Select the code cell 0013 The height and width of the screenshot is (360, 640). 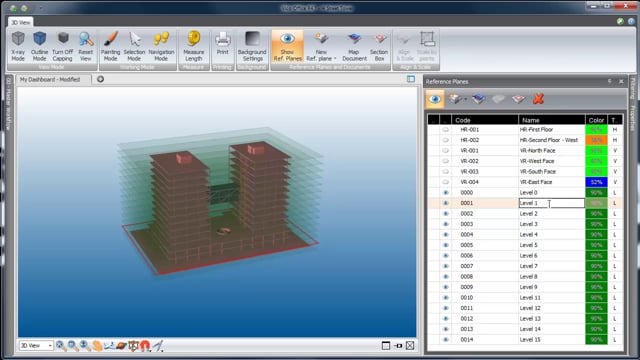tap(485, 329)
